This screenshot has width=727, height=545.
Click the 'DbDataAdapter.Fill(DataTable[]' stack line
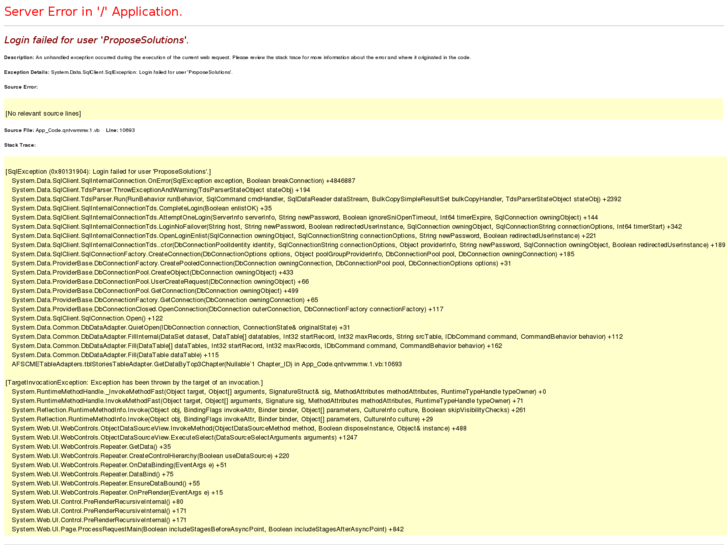pos(257,346)
